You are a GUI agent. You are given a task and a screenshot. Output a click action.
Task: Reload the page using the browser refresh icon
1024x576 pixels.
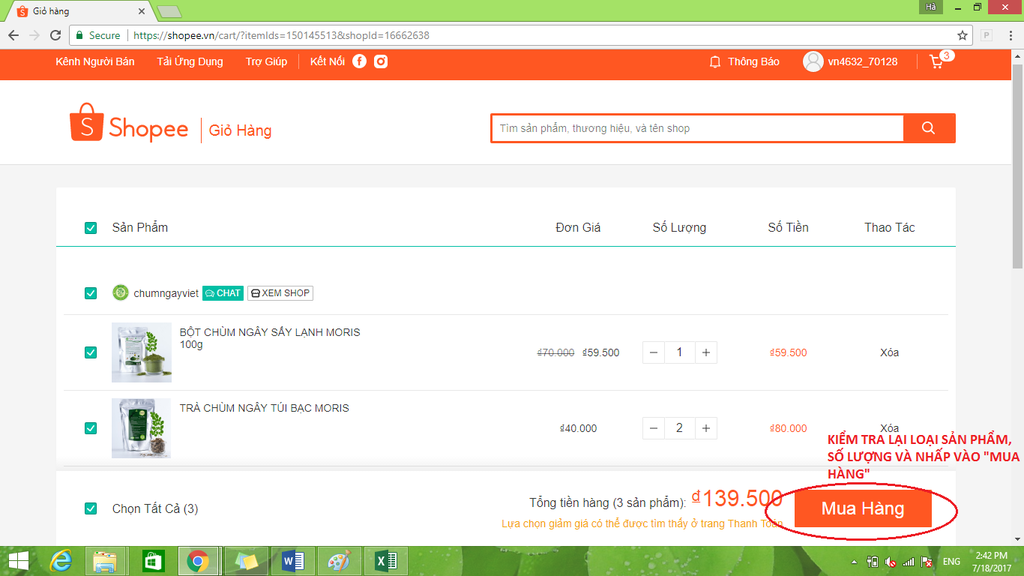click(56, 35)
